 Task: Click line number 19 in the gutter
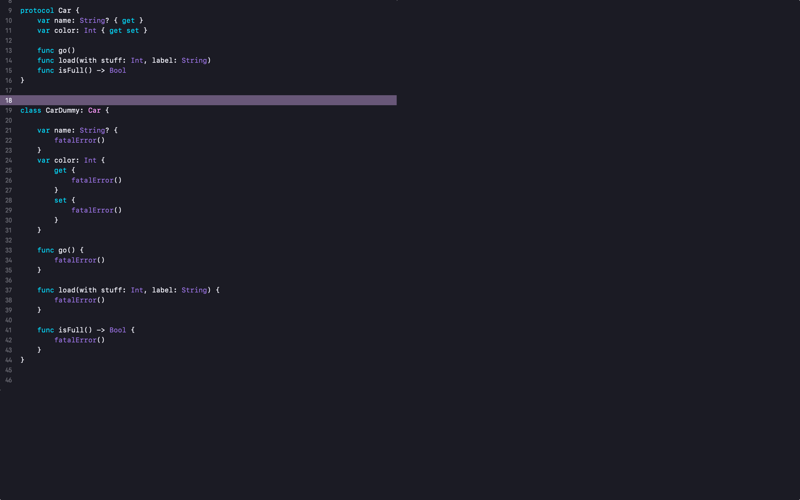coord(9,110)
